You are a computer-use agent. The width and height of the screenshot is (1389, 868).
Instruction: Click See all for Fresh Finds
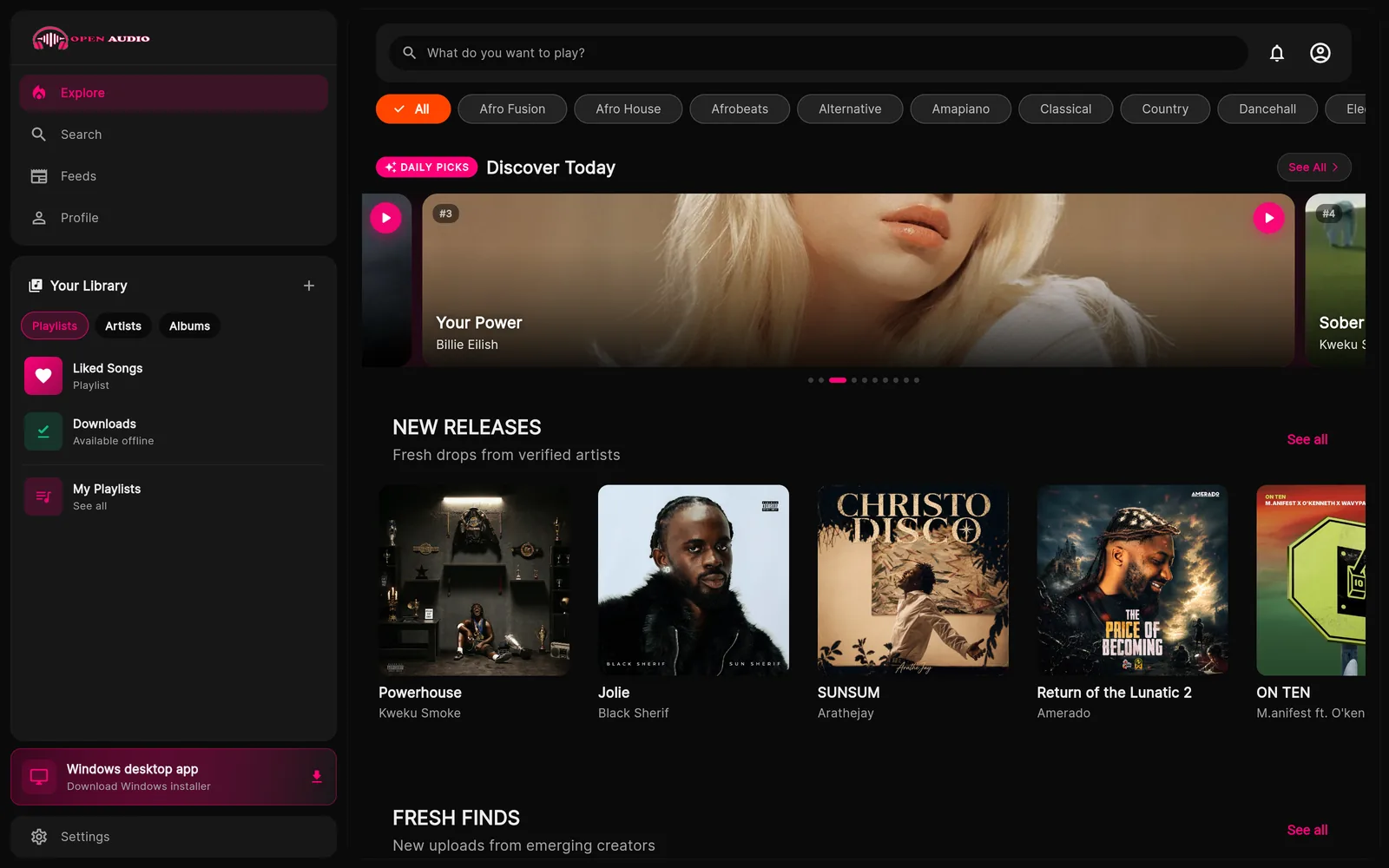(1307, 830)
